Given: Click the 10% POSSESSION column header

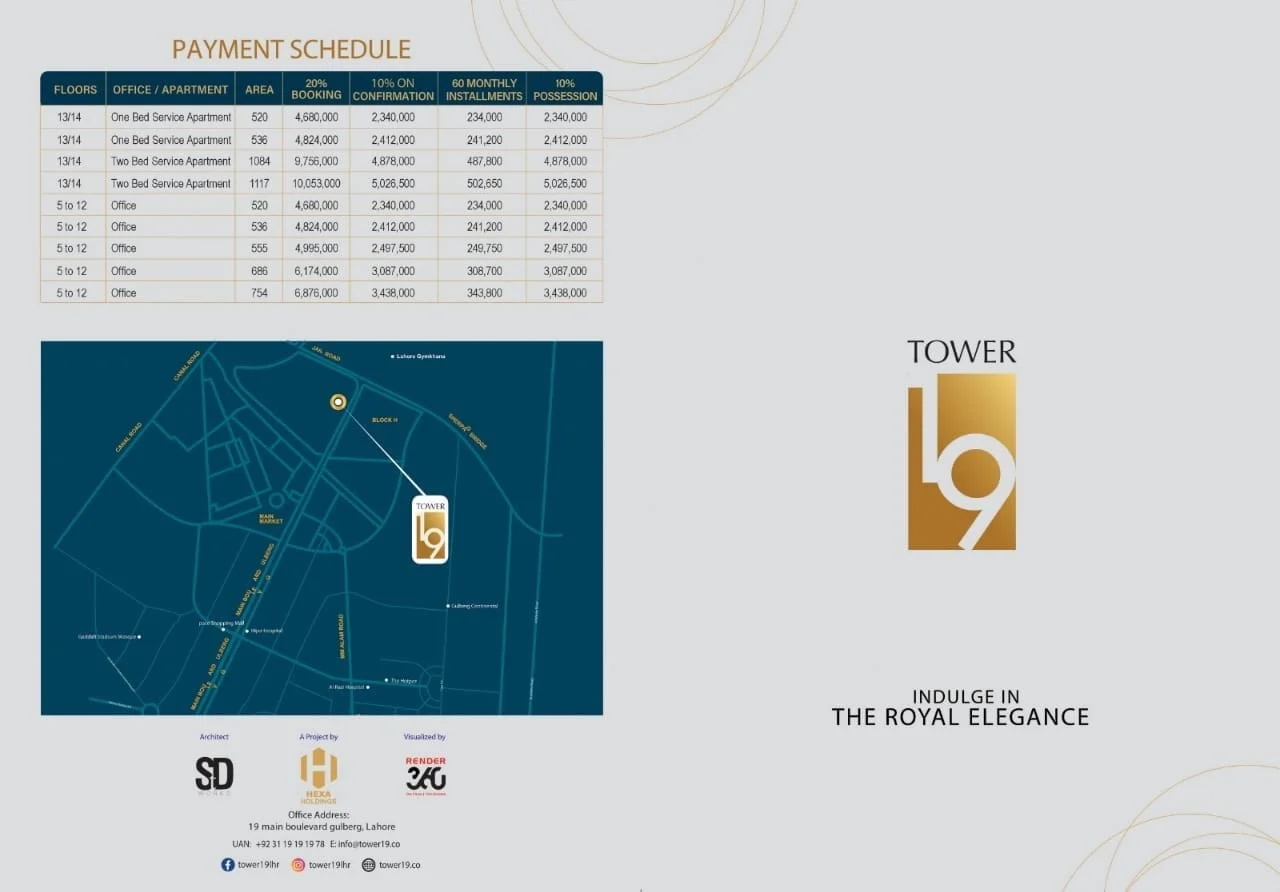Looking at the screenshot, I should coord(565,89).
